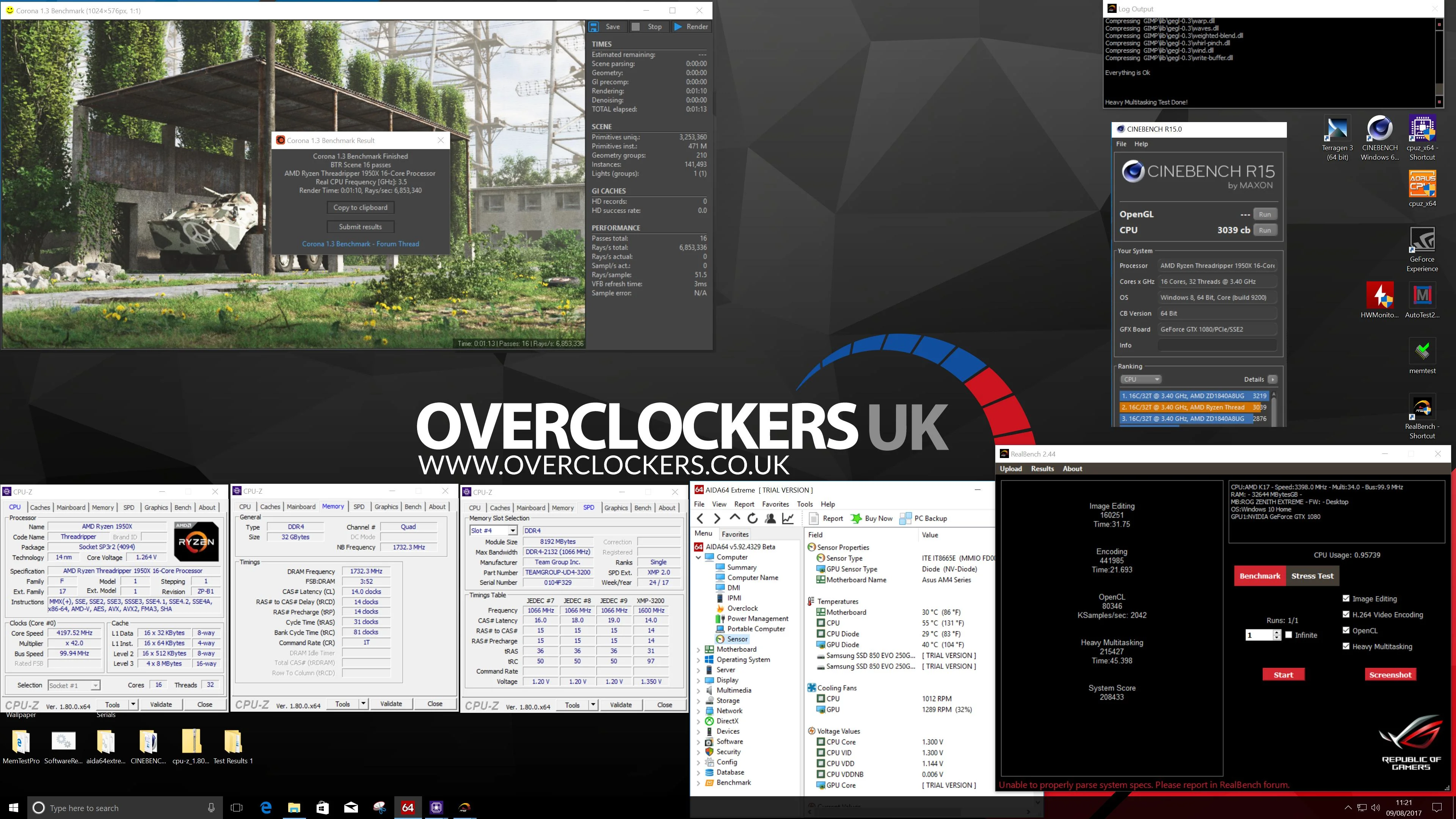Open the Slot #4 dropdown in CPU-Z SPD
The image size is (1456, 819).
tap(512, 531)
